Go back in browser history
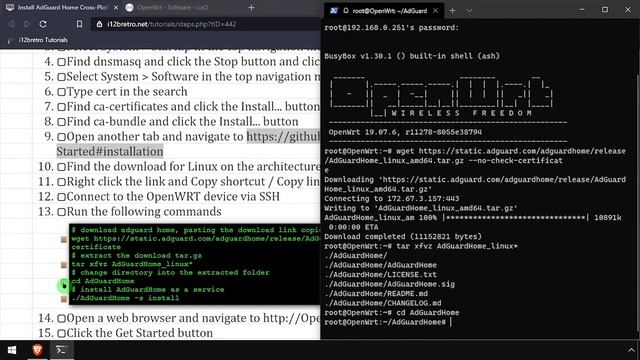The image size is (640, 360). coord(11,24)
